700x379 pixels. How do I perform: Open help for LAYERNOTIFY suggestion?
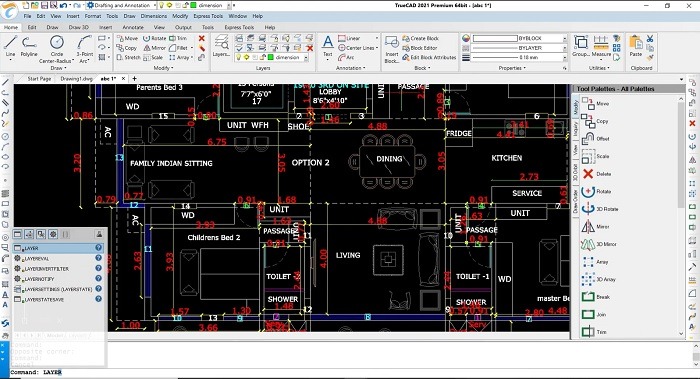[x=98, y=279]
